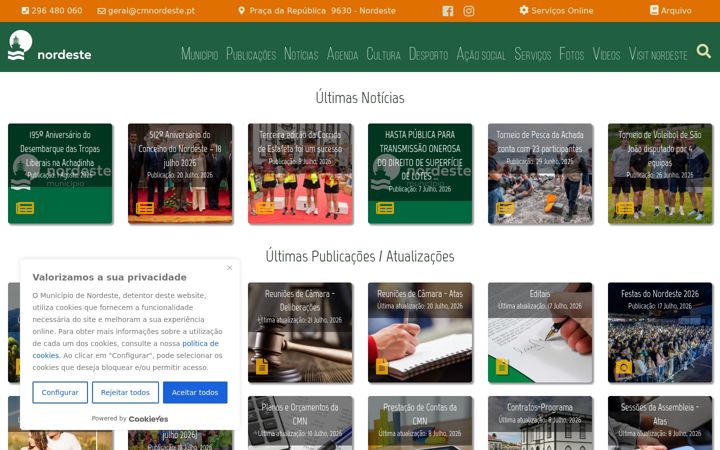Open the Visit Nordeste menu
Image resolution: width=720 pixels, height=450 pixels.
658,54
